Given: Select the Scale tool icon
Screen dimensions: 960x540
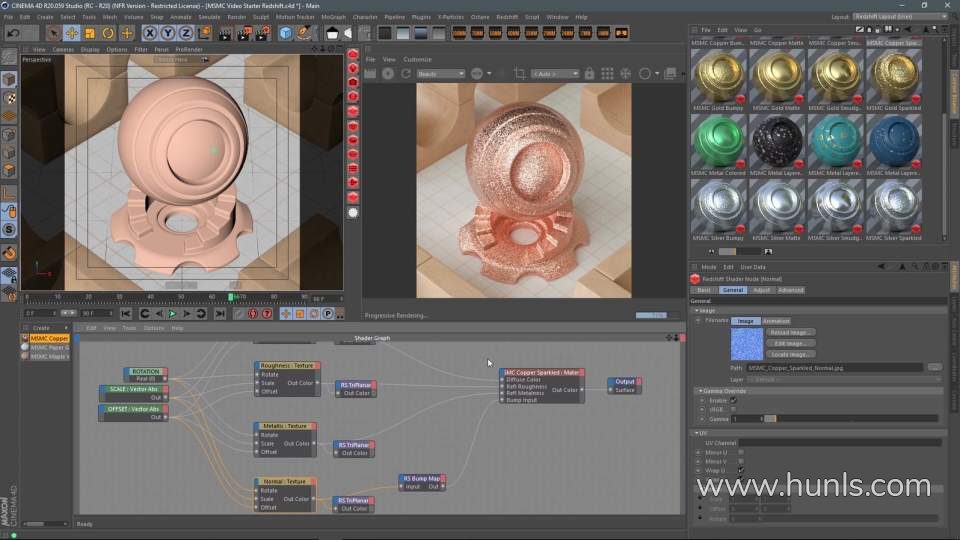Looking at the screenshot, I should (x=90, y=33).
